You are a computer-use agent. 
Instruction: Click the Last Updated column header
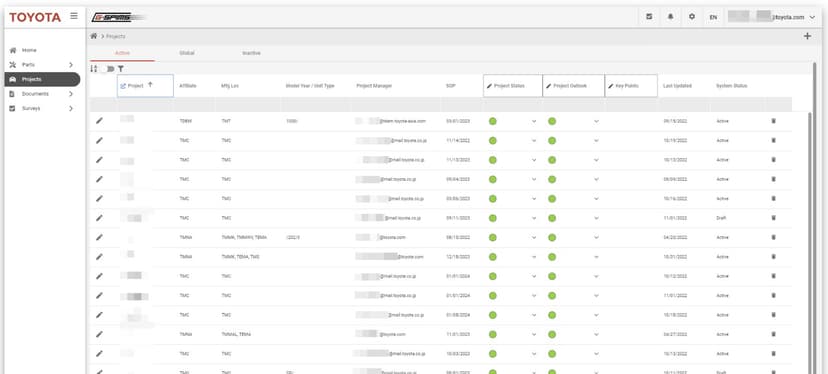678,86
